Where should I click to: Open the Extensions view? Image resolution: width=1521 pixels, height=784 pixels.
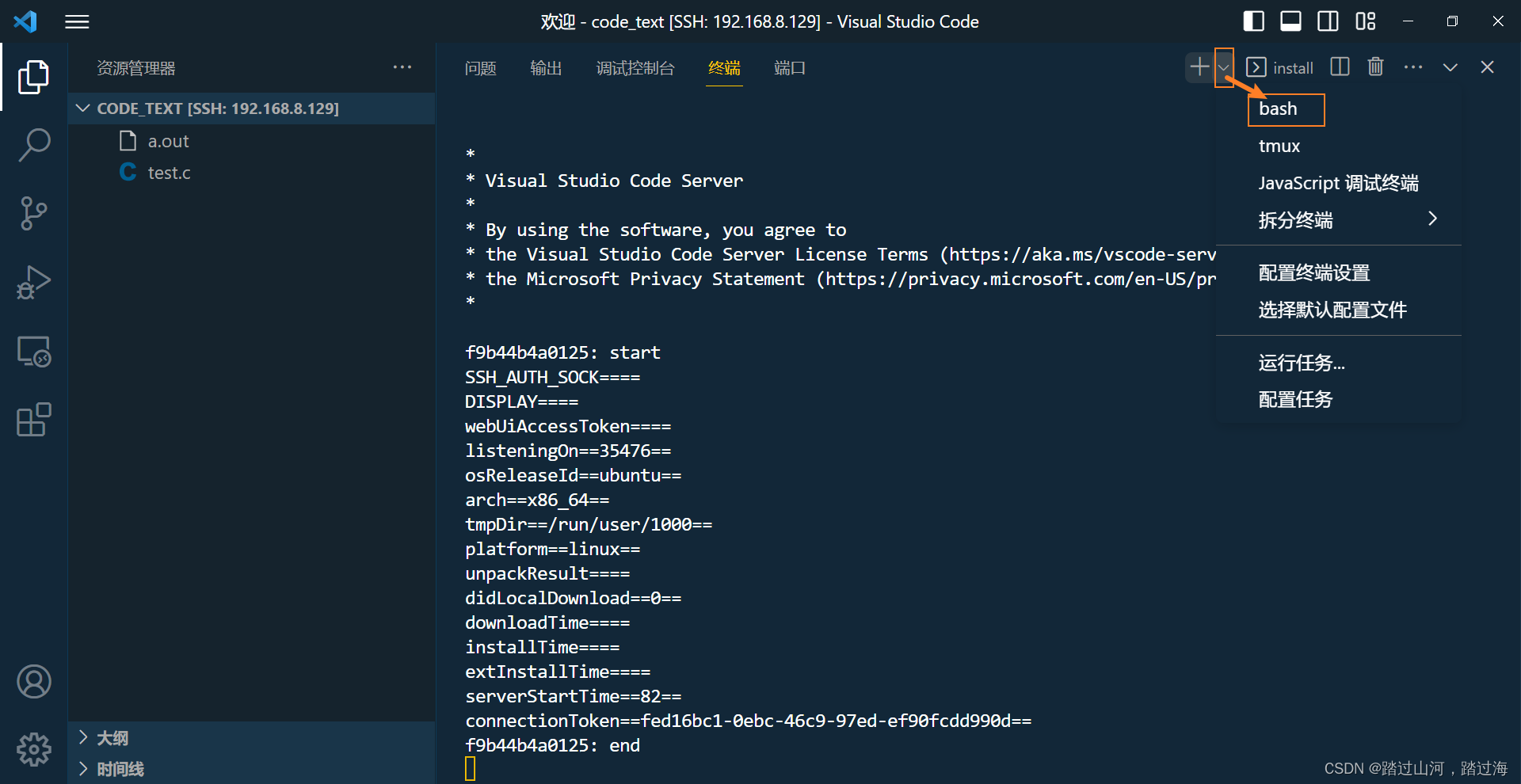(33, 420)
